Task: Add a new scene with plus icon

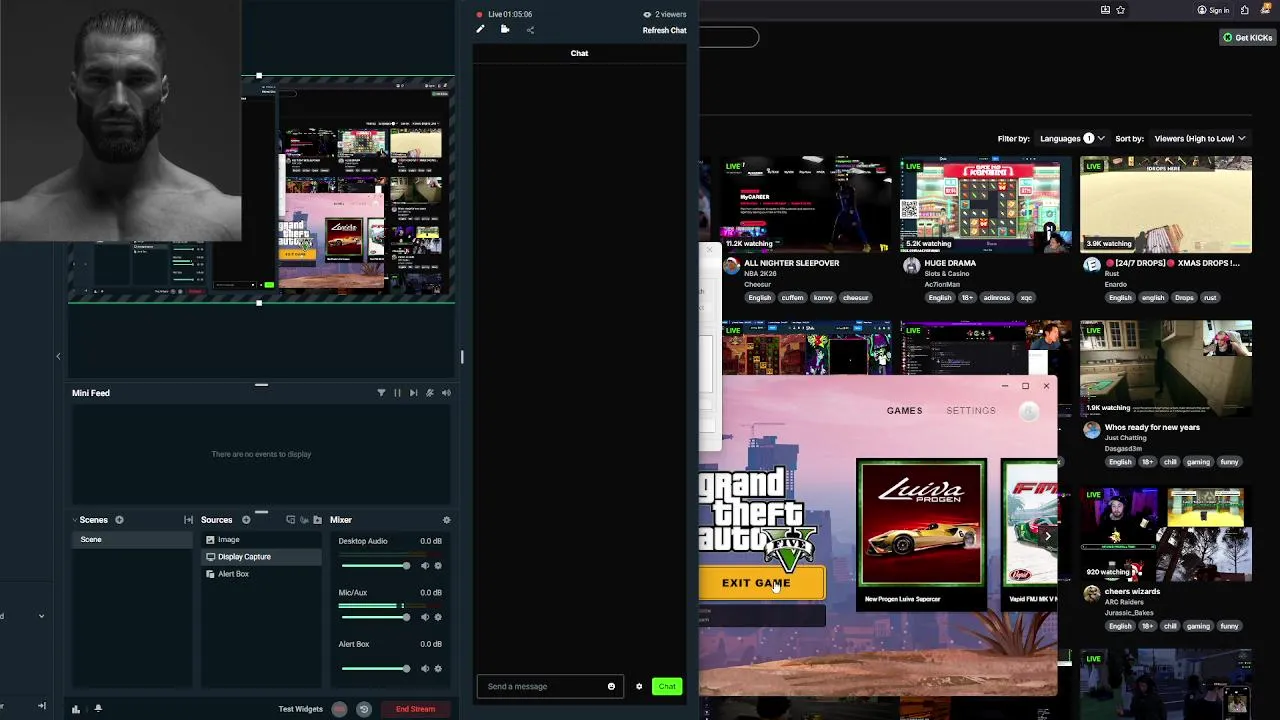Action: (x=119, y=520)
